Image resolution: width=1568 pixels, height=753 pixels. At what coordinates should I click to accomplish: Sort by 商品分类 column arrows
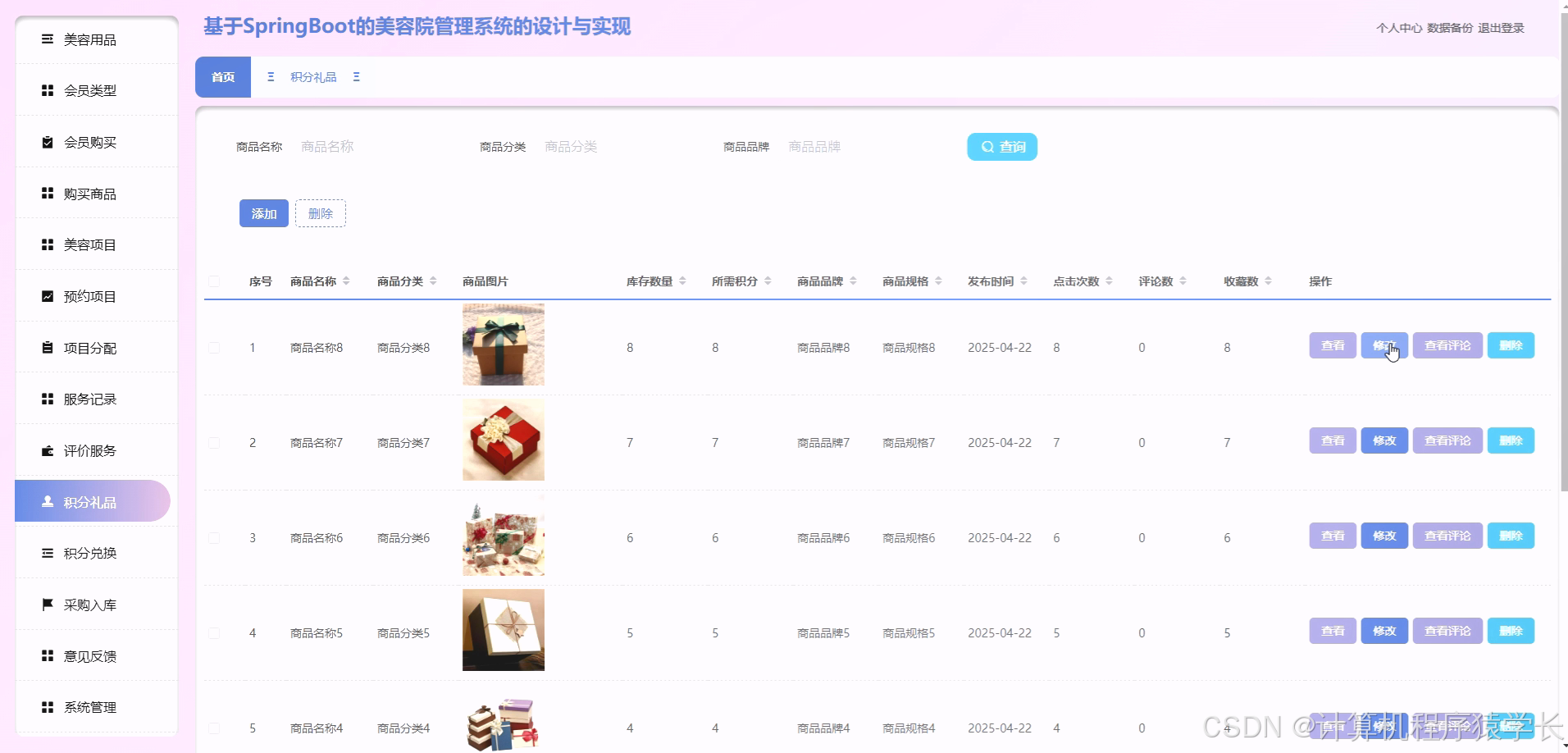click(433, 281)
